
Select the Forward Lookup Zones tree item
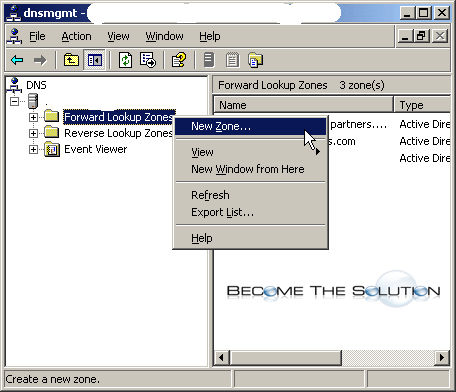click(118, 117)
